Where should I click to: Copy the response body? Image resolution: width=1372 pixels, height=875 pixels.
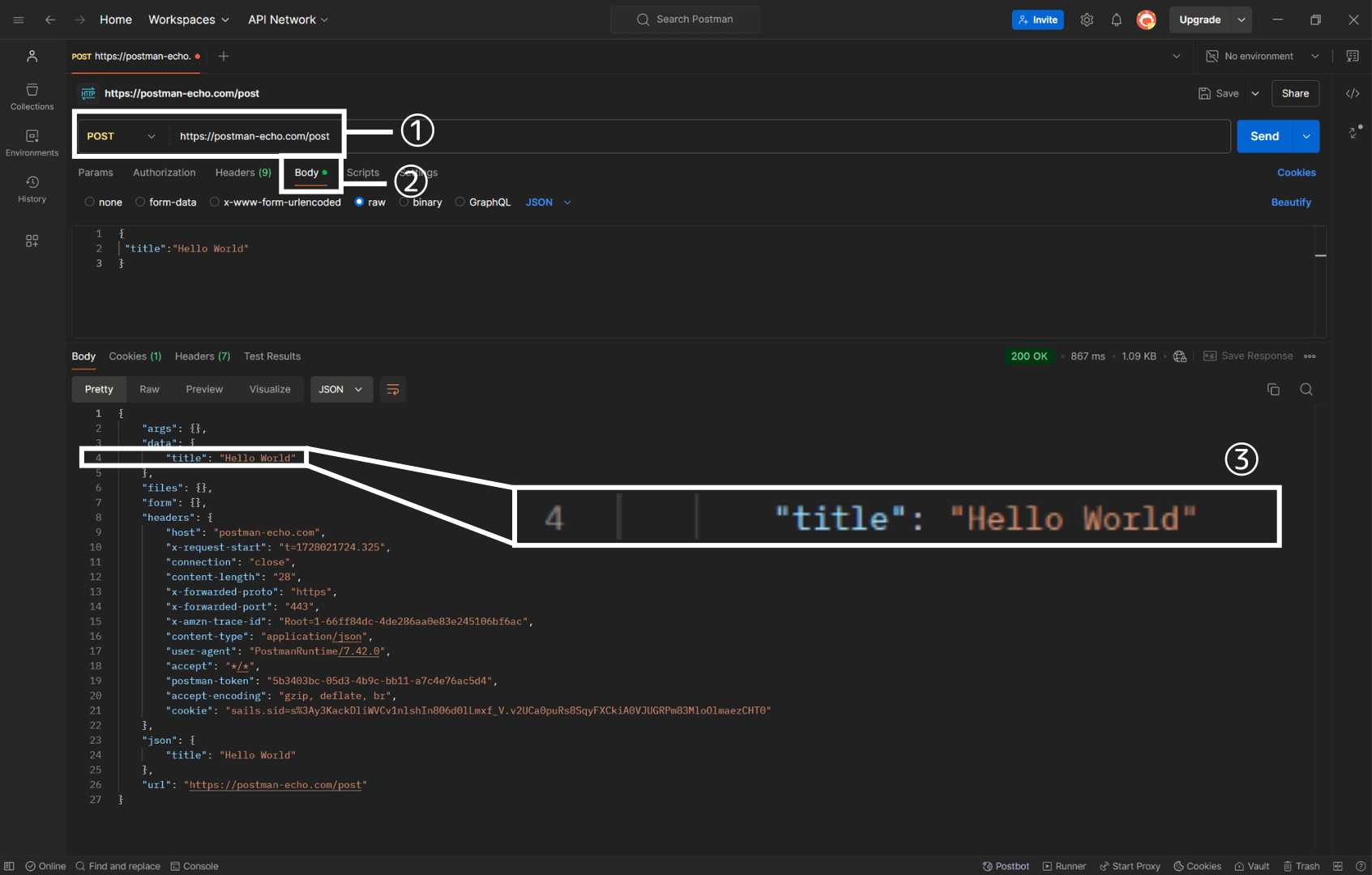coord(1273,390)
